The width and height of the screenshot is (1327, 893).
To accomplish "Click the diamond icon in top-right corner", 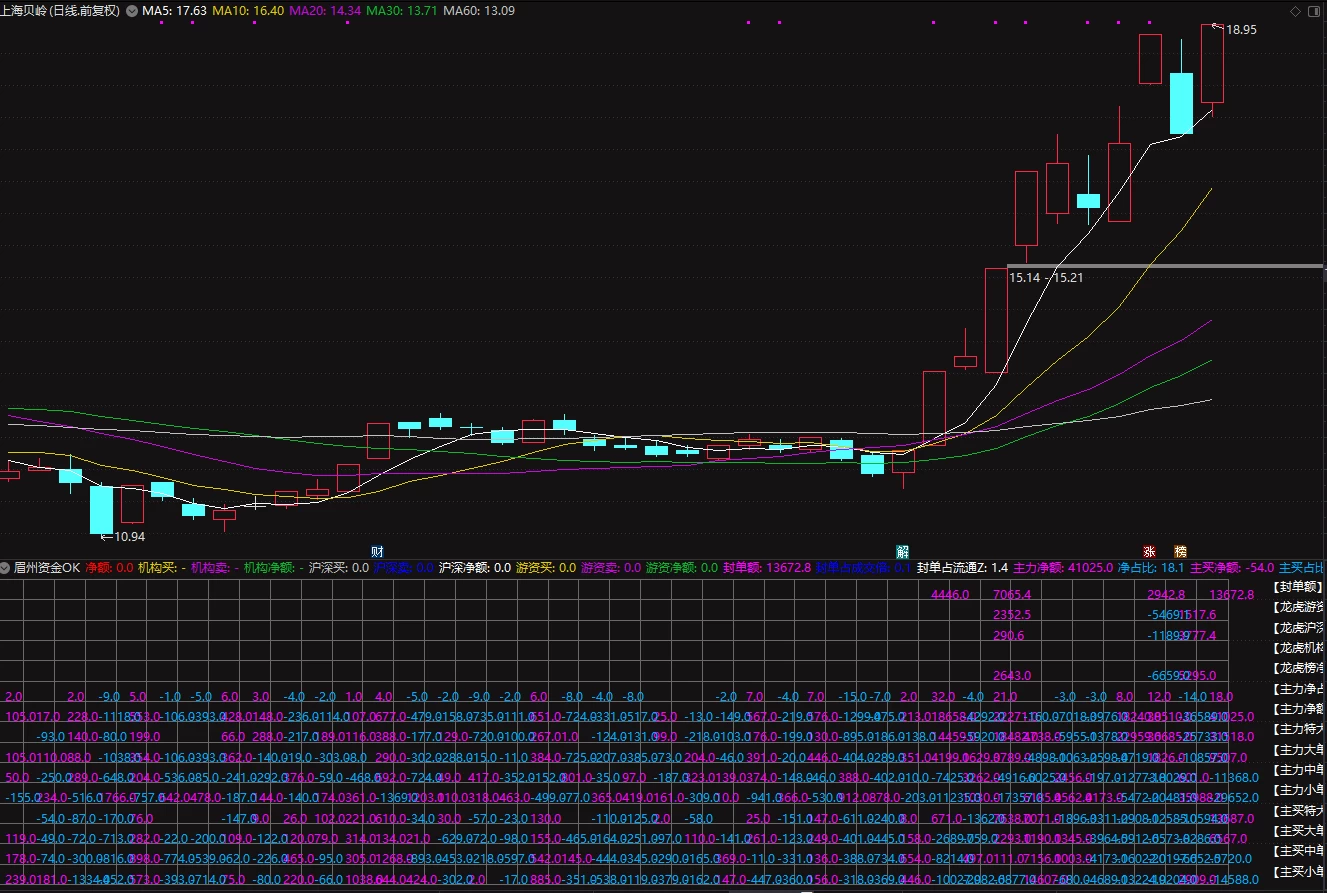I will [1296, 11].
